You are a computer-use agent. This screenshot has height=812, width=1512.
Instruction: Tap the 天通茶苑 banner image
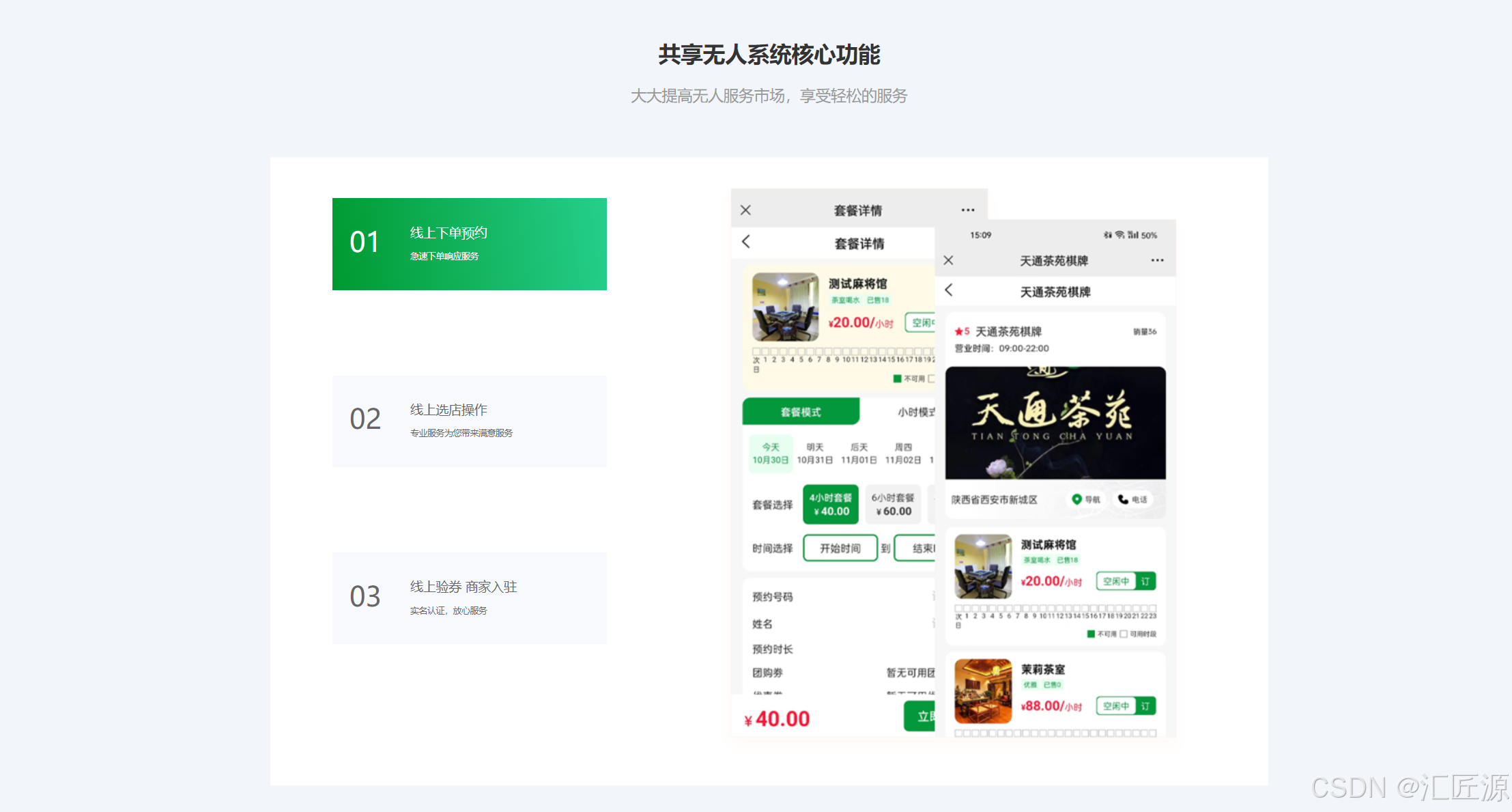coord(1055,423)
